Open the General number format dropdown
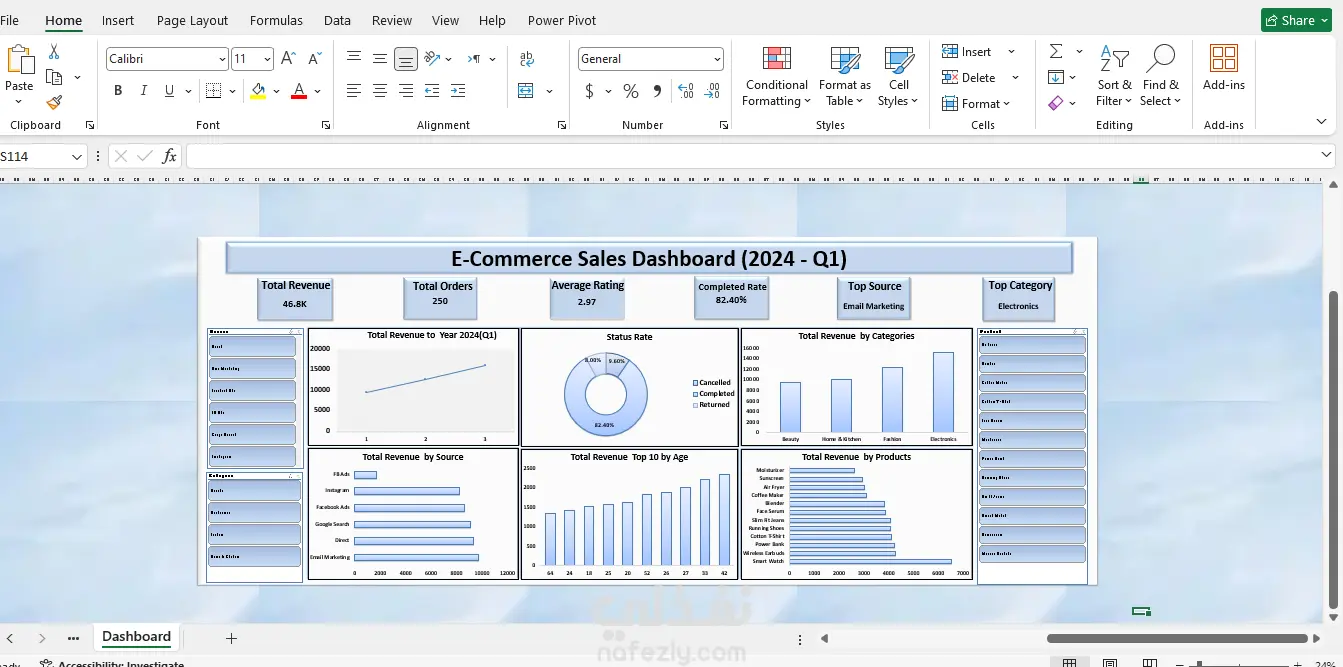The image size is (1343, 667). [x=717, y=59]
